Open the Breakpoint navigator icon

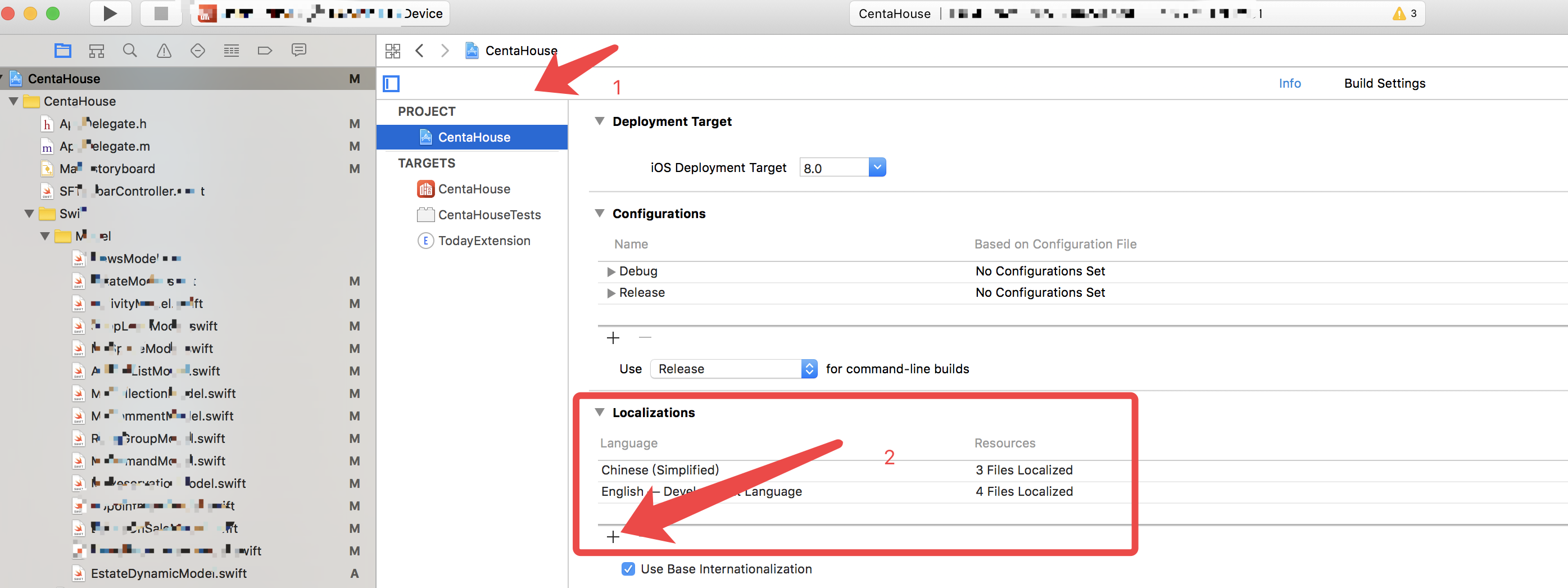(x=265, y=51)
